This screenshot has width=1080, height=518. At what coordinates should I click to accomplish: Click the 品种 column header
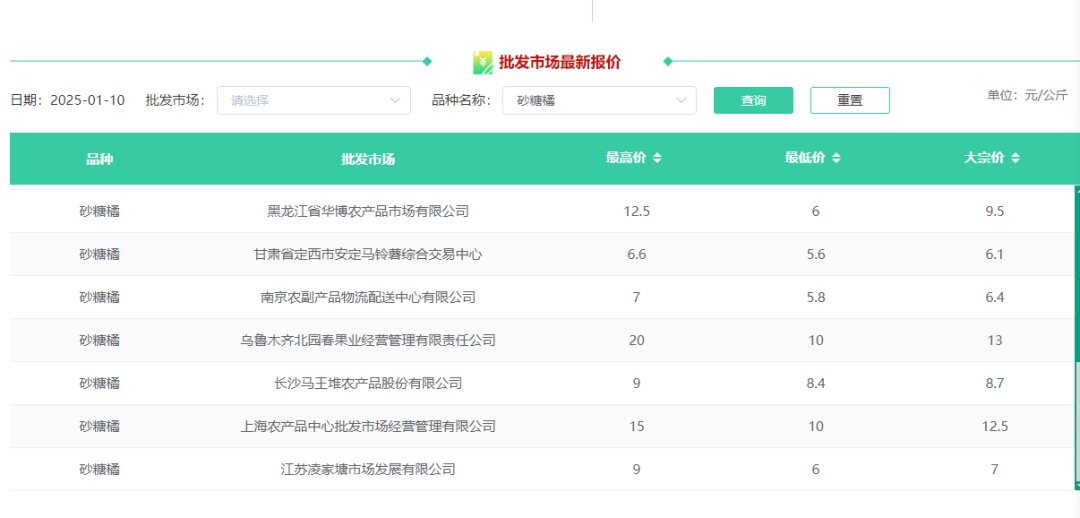click(99, 159)
